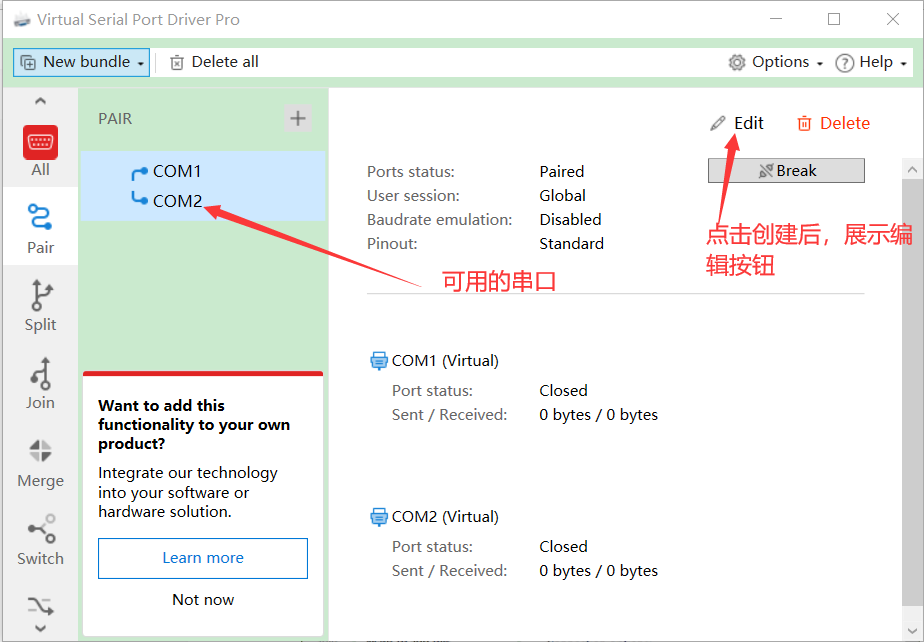Click the New bundle icon
This screenshot has width=924, height=642.
pyautogui.click(x=28, y=62)
